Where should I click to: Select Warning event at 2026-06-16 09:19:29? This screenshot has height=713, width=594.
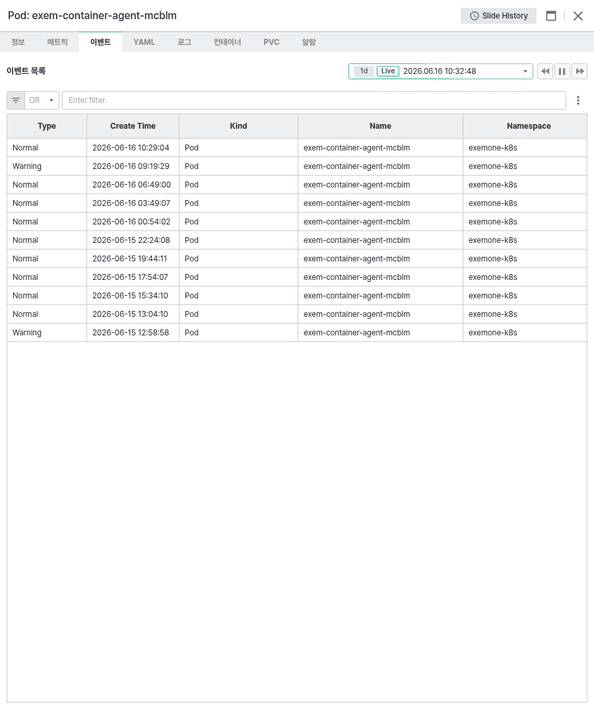click(297, 166)
